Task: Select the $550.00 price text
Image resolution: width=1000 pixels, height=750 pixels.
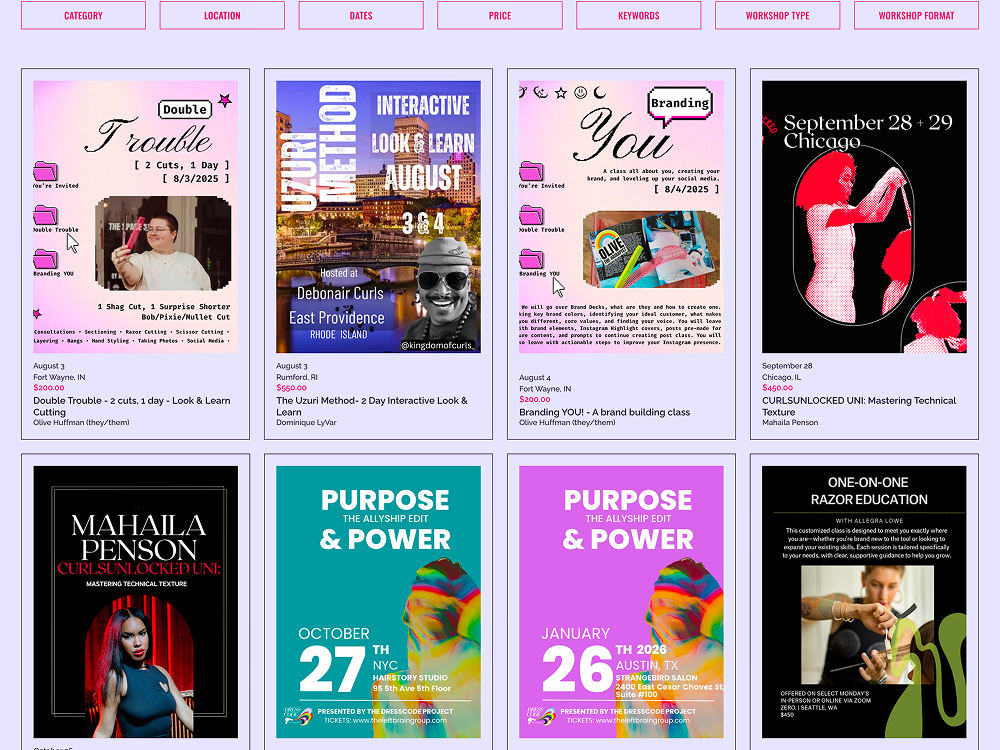Action: (291, 388)
